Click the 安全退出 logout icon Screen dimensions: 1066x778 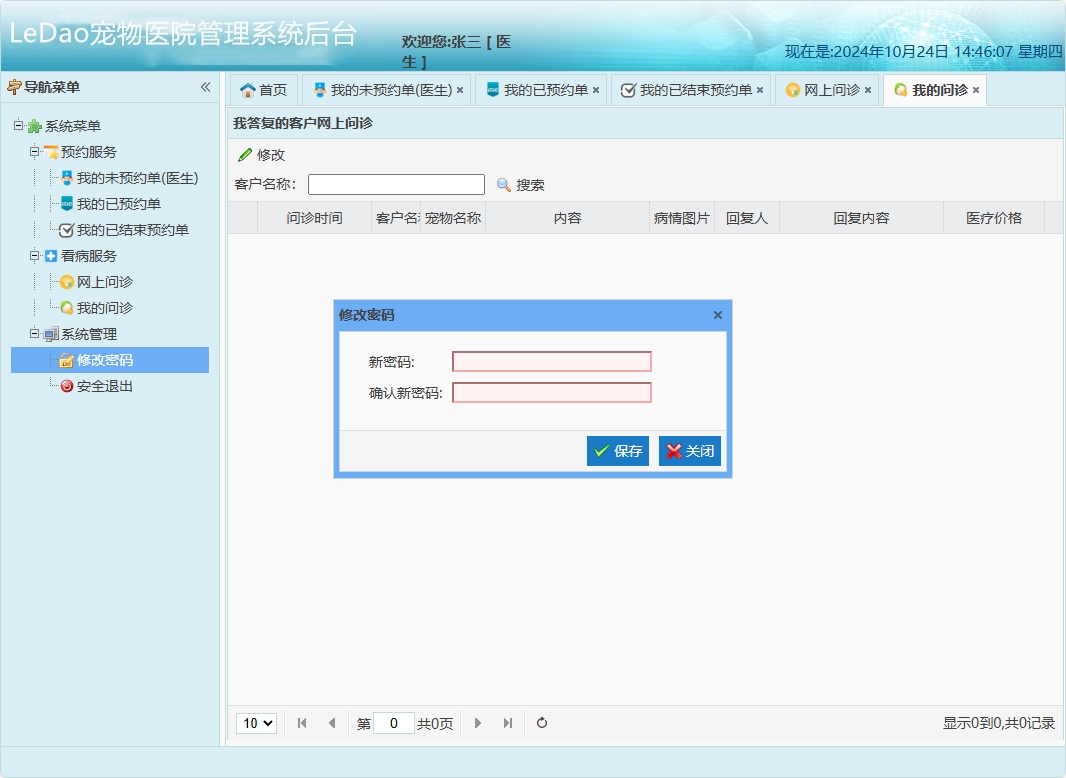tap(67, 385)
